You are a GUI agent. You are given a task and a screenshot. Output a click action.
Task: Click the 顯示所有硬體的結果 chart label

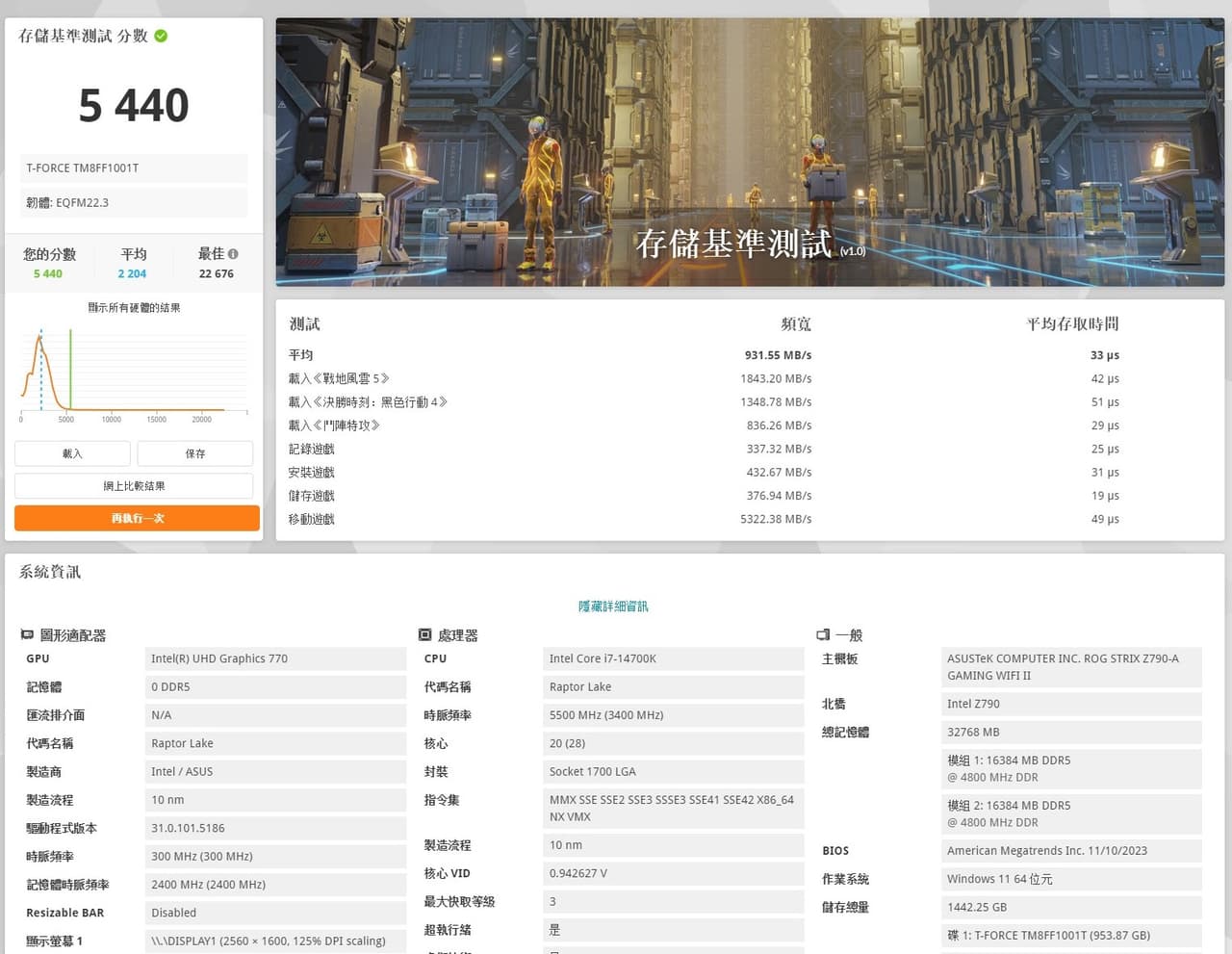point(134,308)
